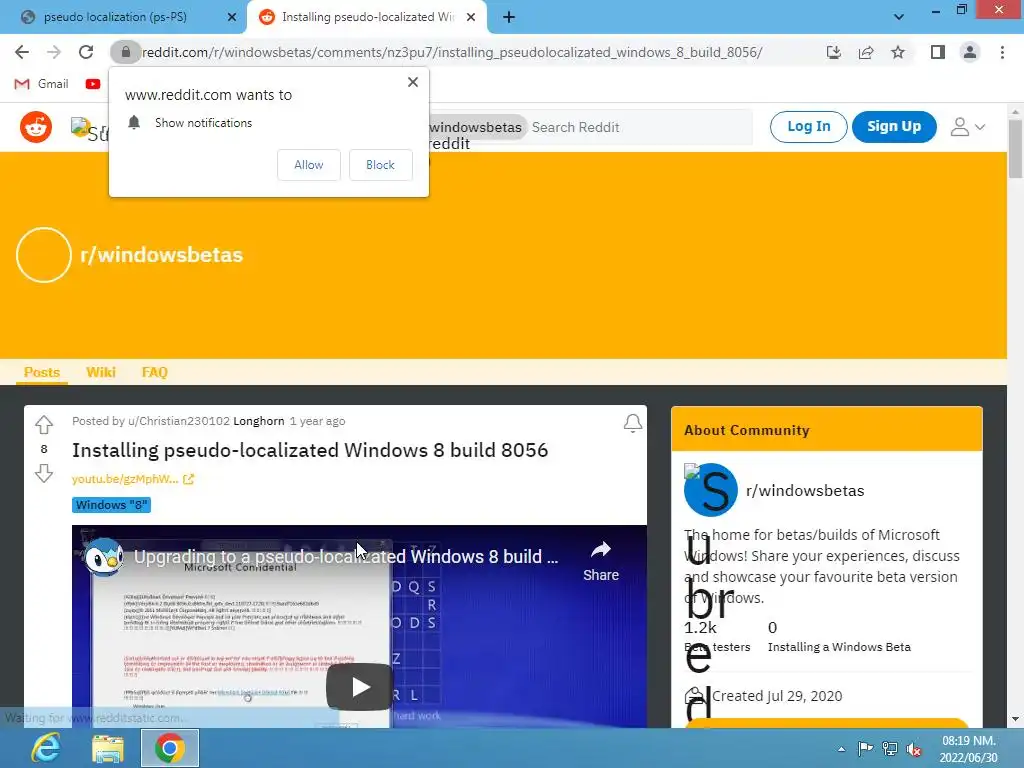This screenshot has height=768, width=1024.
Task: Open a new browser tab
Action: coord(509,18)
